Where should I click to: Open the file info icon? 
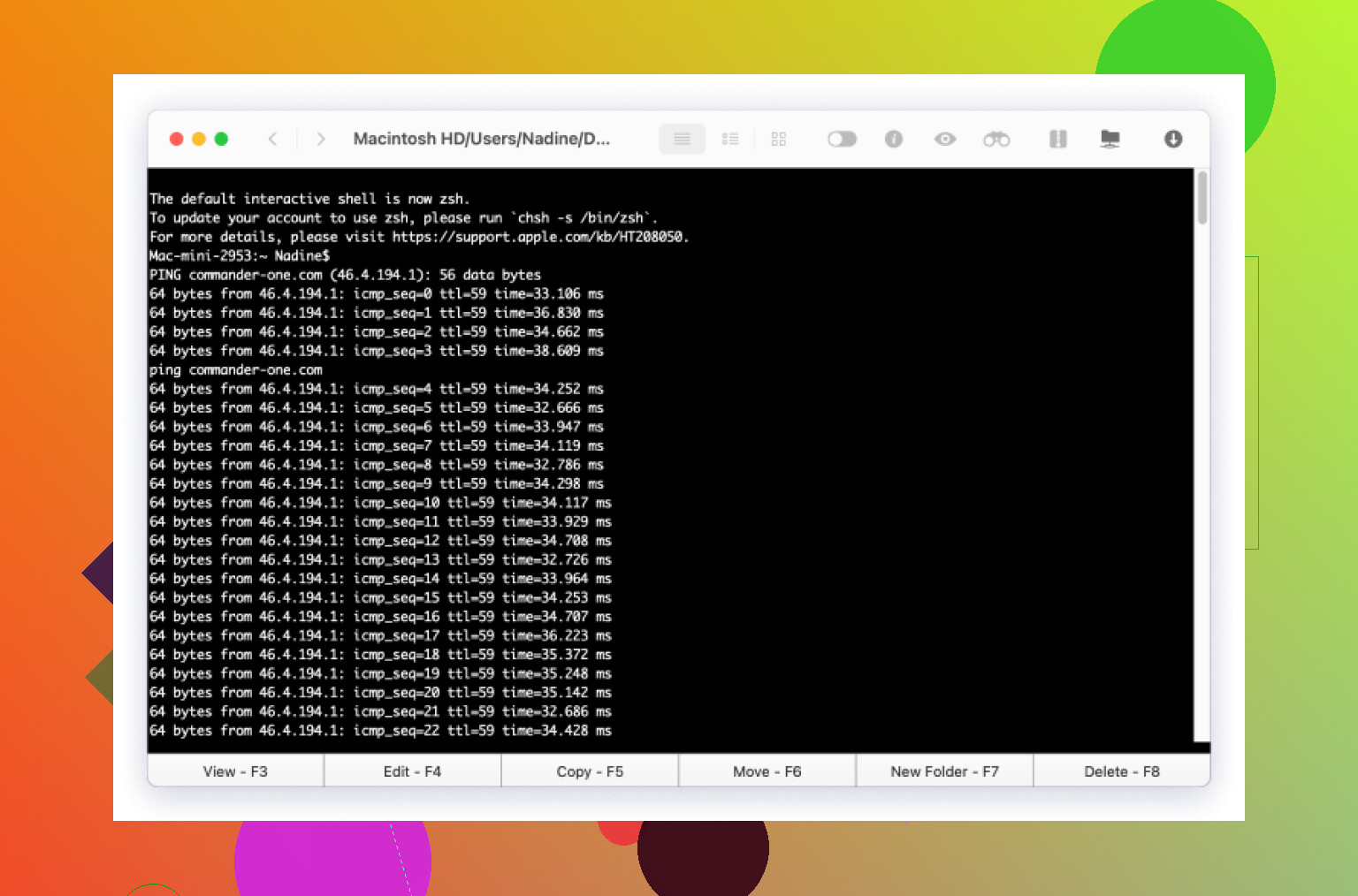coord(894,139)
